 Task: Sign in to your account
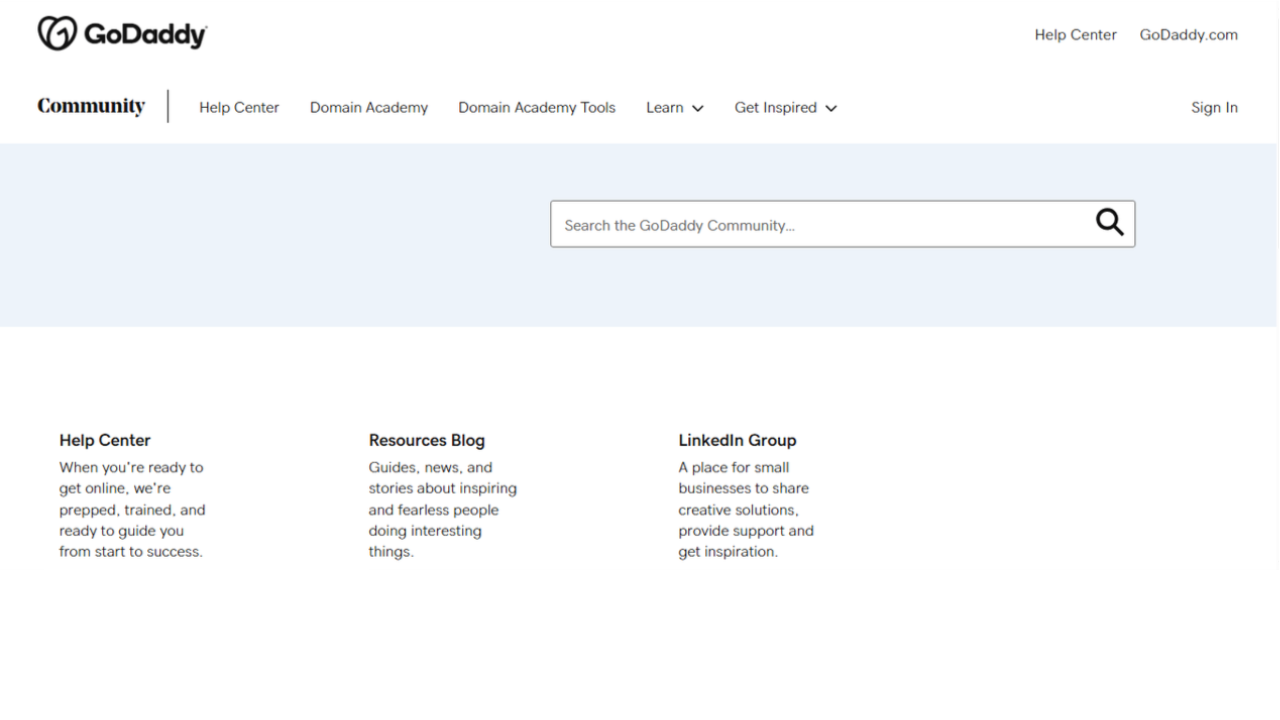pyautogui.click(x=1214, y=107)
